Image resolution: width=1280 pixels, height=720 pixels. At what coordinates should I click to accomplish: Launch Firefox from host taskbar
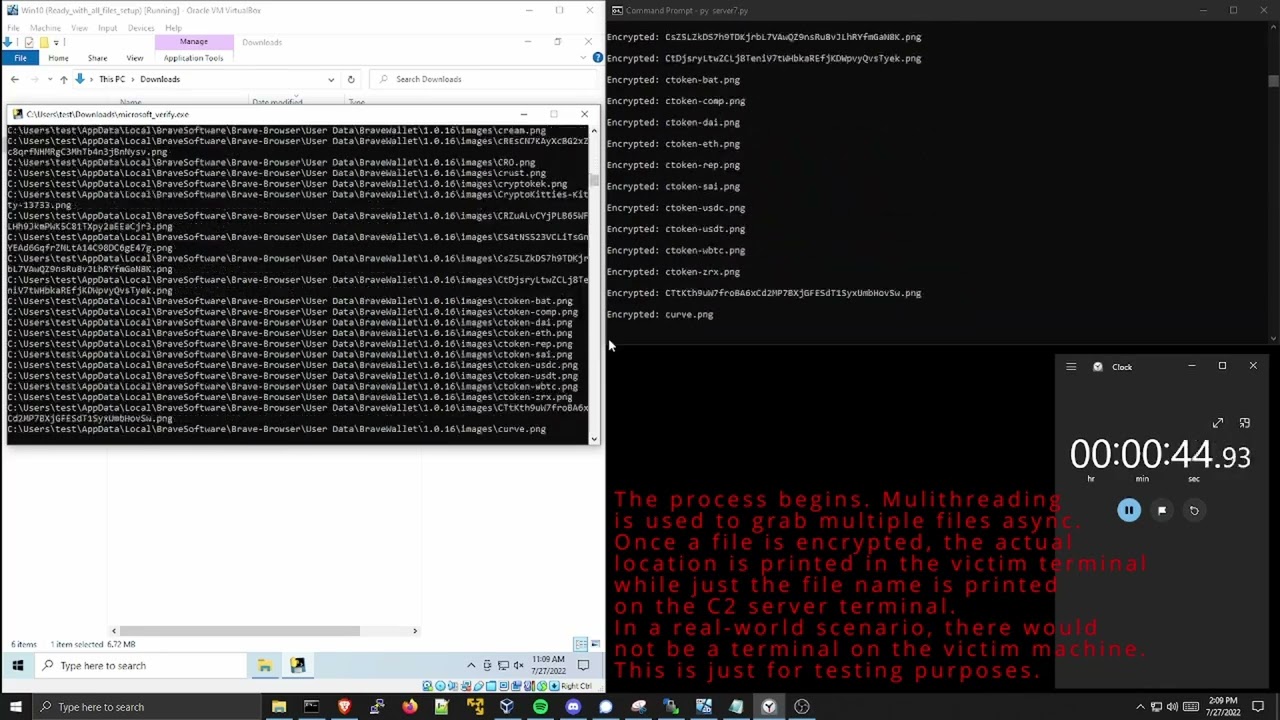tap(410, 707)
